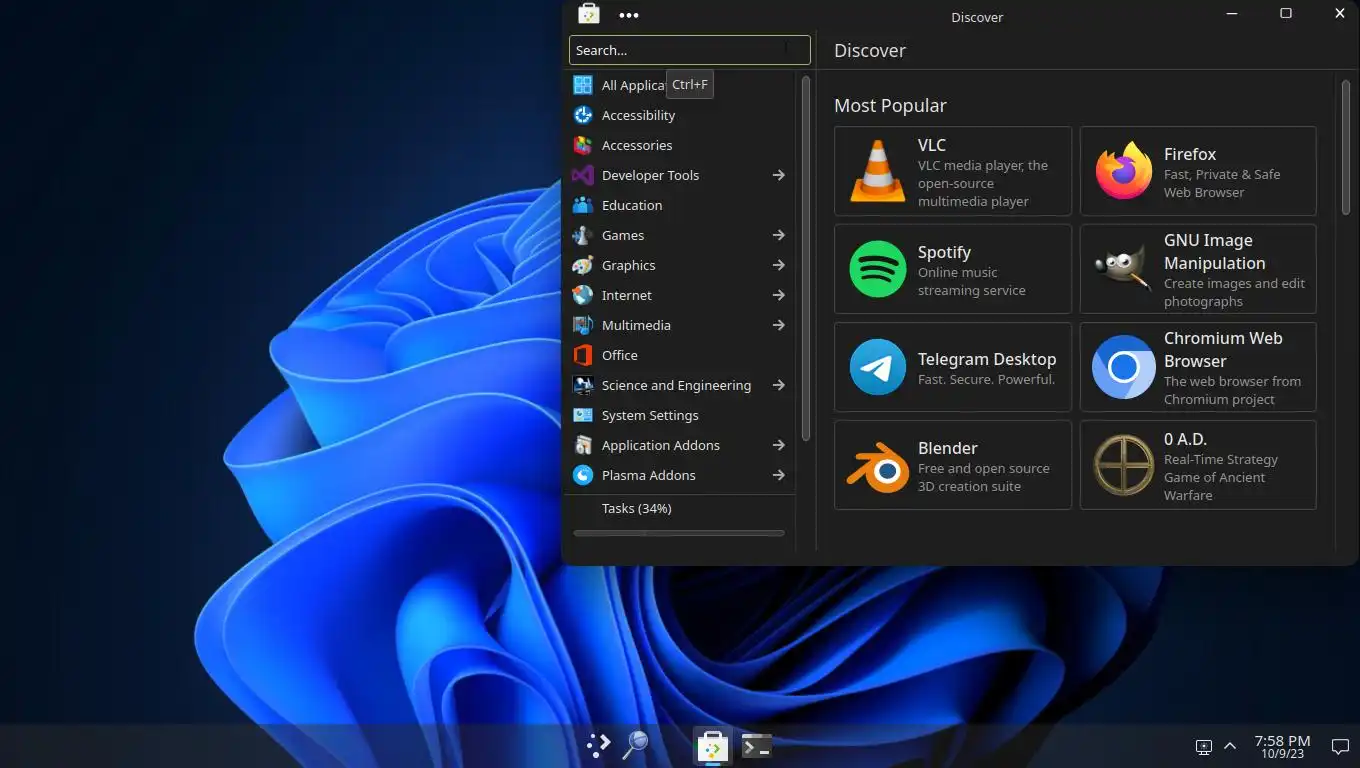Expand the Application Addons arrow
Viewport: 1360px width, 768px height.
pyautogui.click(x=778, y=445)
